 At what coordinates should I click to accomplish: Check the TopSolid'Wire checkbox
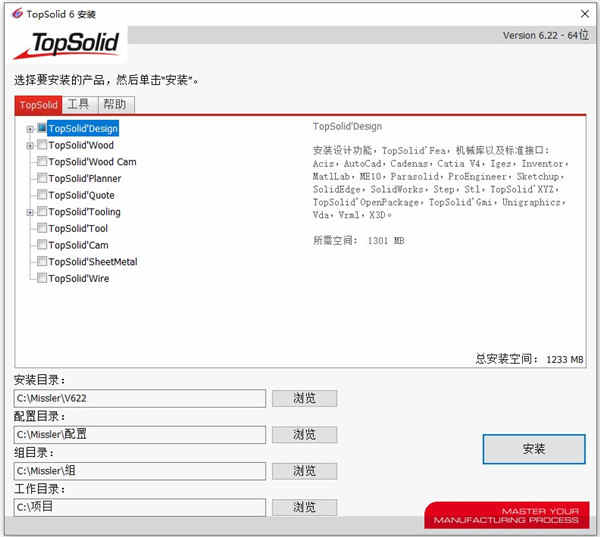click(x=42, y=278)
